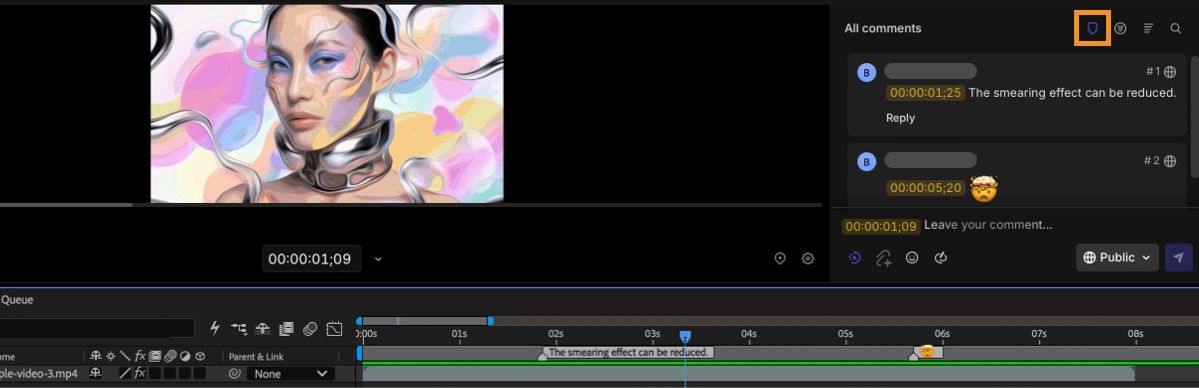This screenshot has height=388, width=1199.
Task: Click the 3D Layer cube column icon
Action: (200, 356)
